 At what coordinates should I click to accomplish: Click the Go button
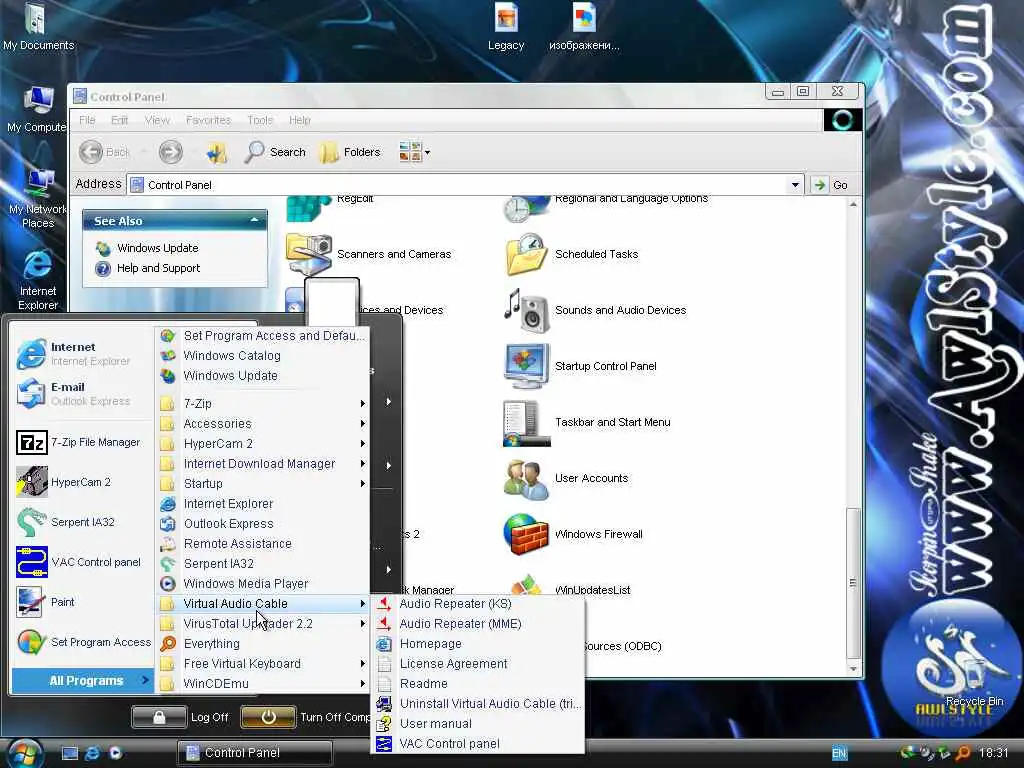831,185
